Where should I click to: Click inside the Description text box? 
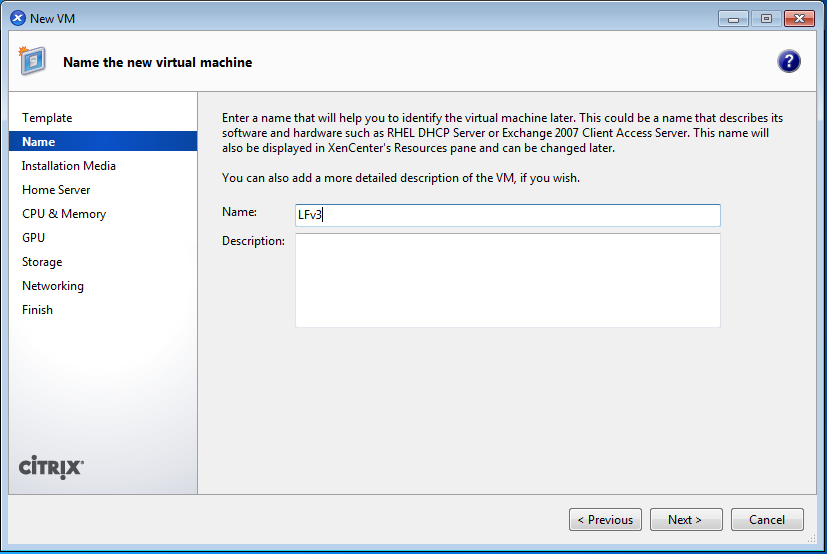pos(508,280)
